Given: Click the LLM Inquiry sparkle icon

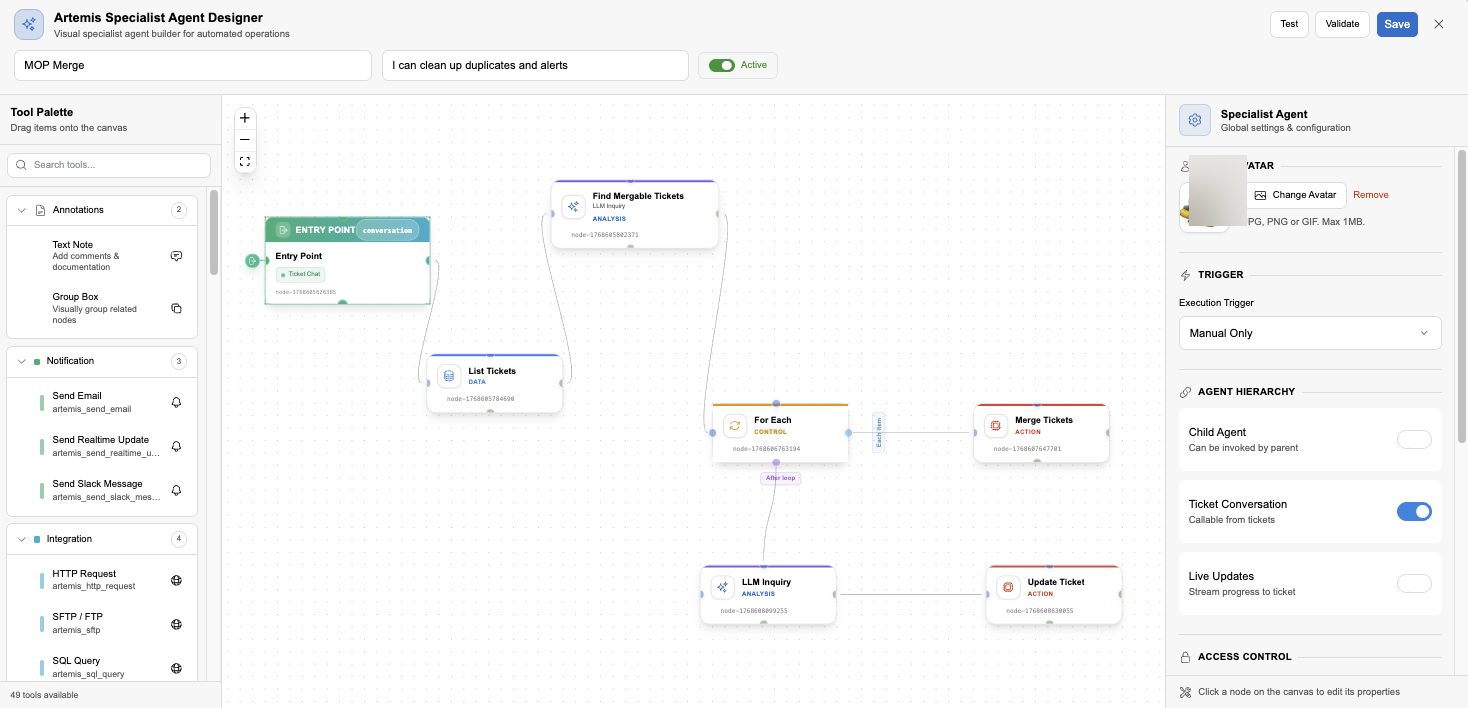Looking at the screenshot, I should point(721,587).
